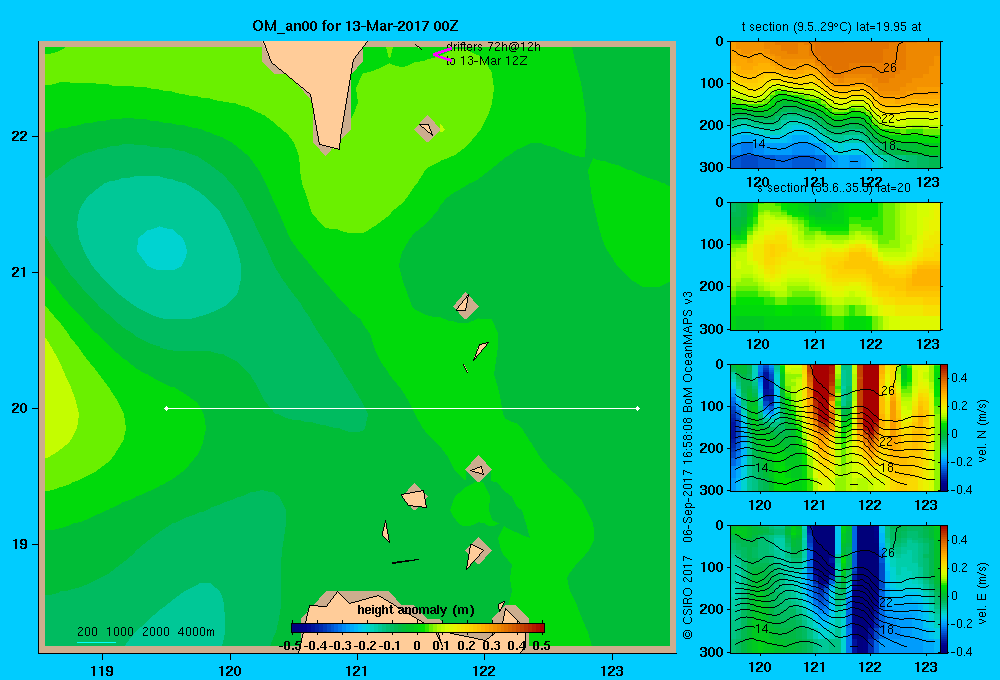Viewport: 1000px width, 680px height.
Task: Click the 'to 13-Mar 12Z' label
Action: point(487,61)
